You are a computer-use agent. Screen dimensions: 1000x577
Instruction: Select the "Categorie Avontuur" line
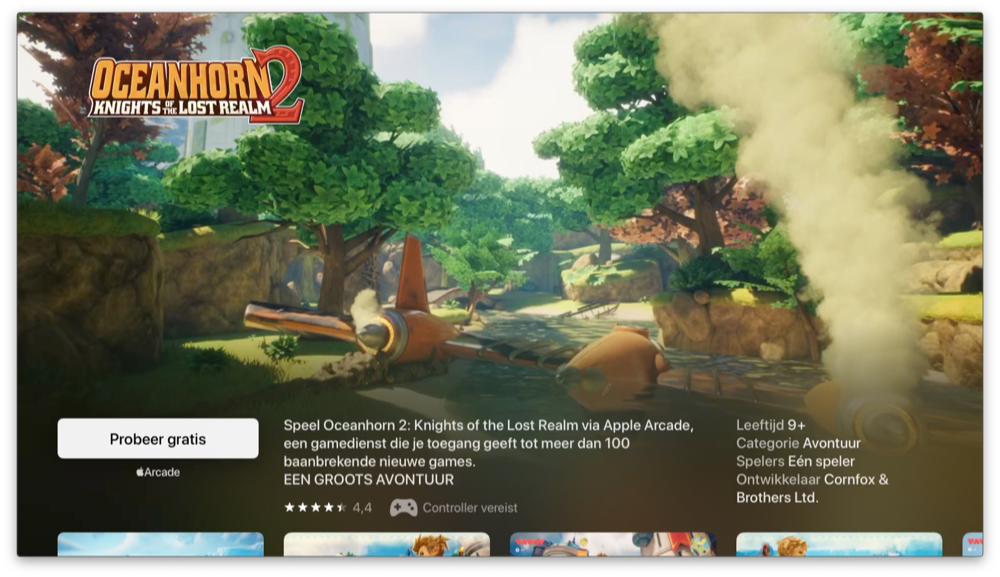click(x=798, y=443)
